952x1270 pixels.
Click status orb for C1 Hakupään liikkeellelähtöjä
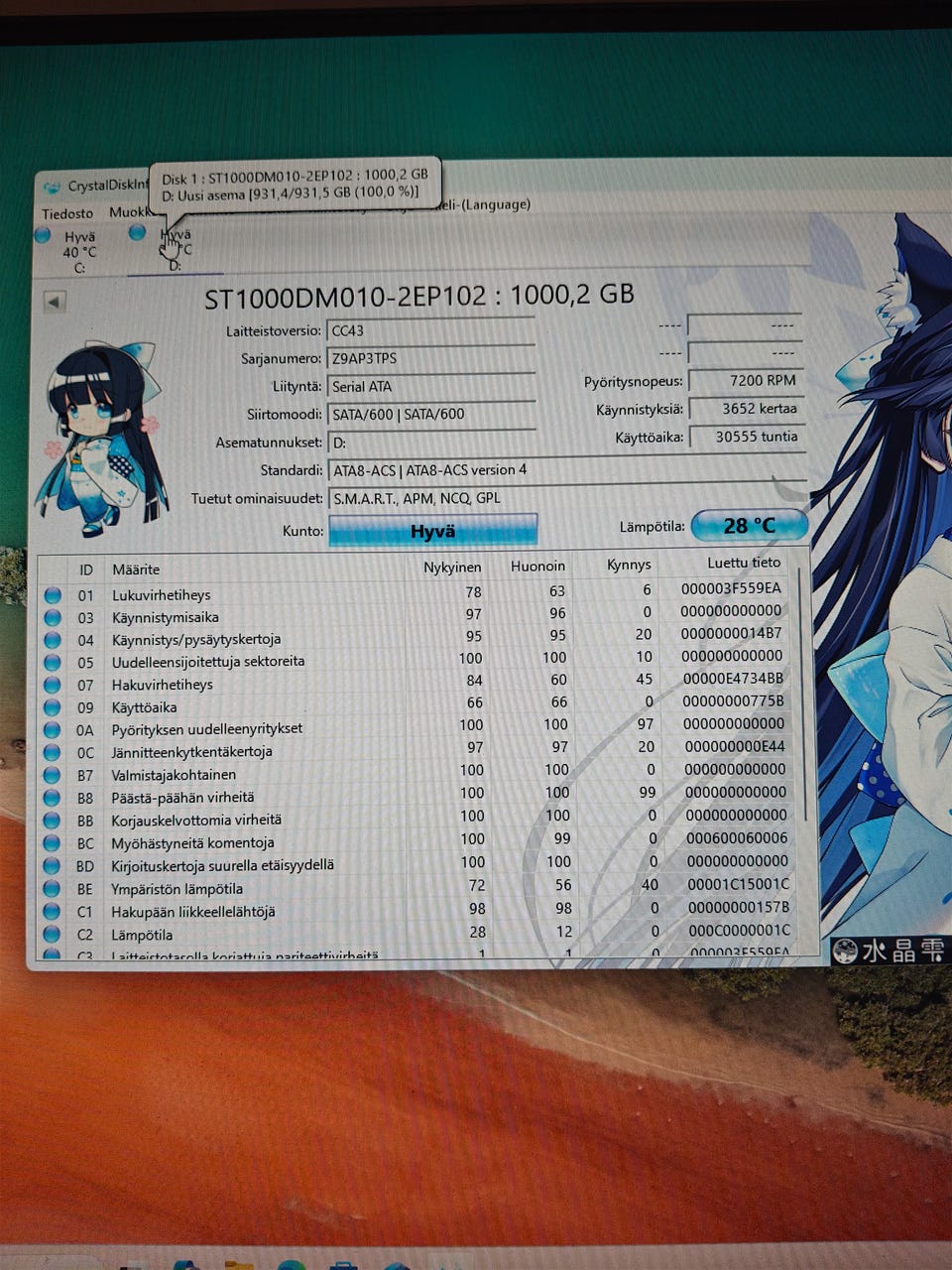pos(54,912)
